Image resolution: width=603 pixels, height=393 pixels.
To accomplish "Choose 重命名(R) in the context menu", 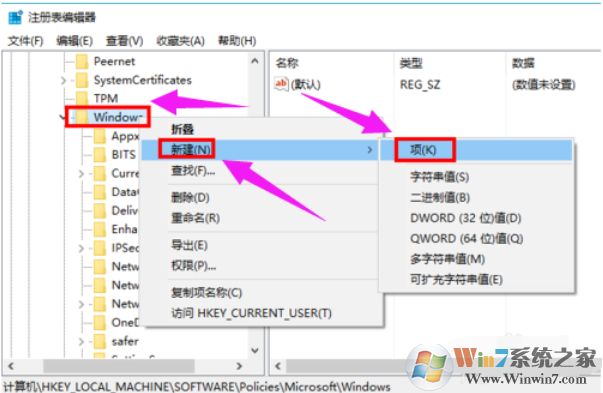I will 262,218.
